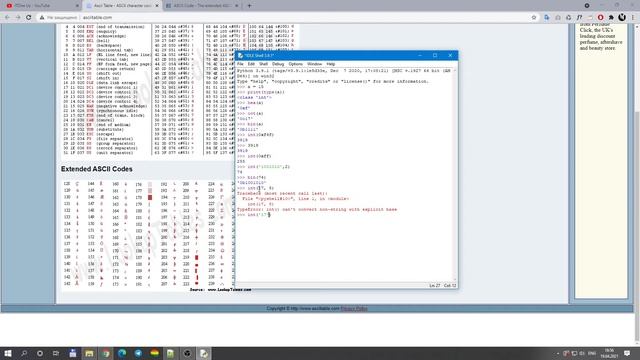
Task: Open the Privacy Policy footer link
Action: coord(354,309)
